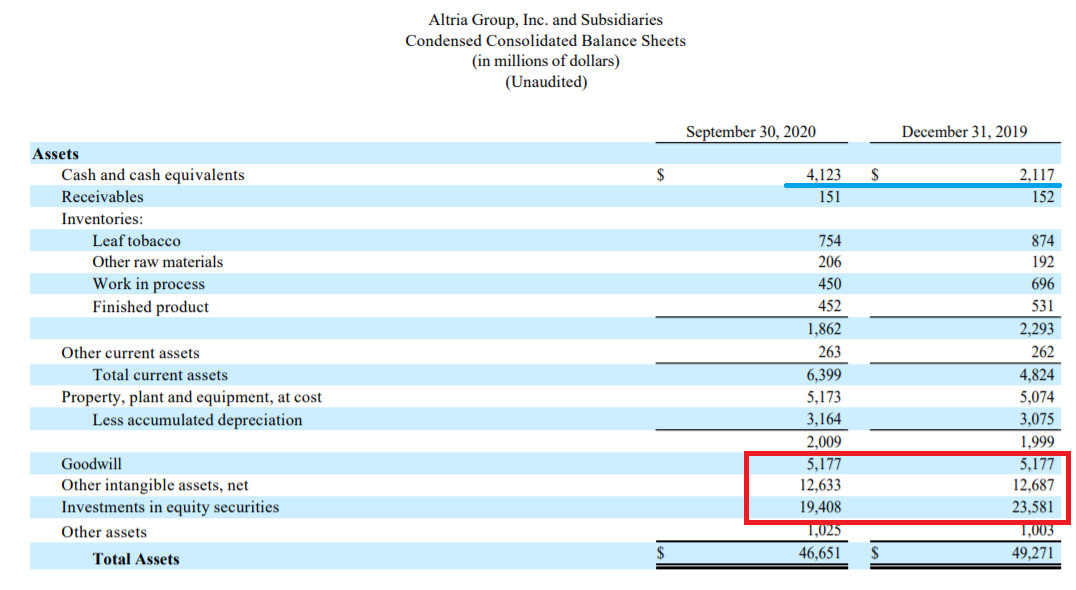Image resolution: width=1076 pixels, height=590 pixels.
Task: Select the bold "Total Assets" row label
Action: click(136, 559)
